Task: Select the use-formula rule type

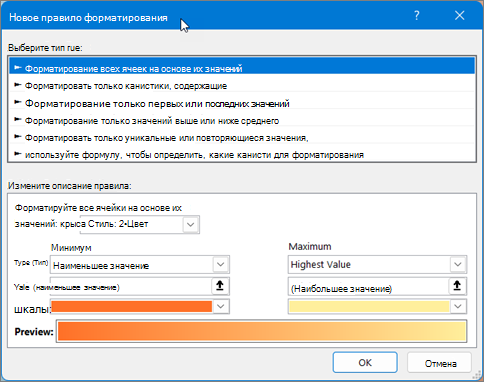Action: coord(242,155)
